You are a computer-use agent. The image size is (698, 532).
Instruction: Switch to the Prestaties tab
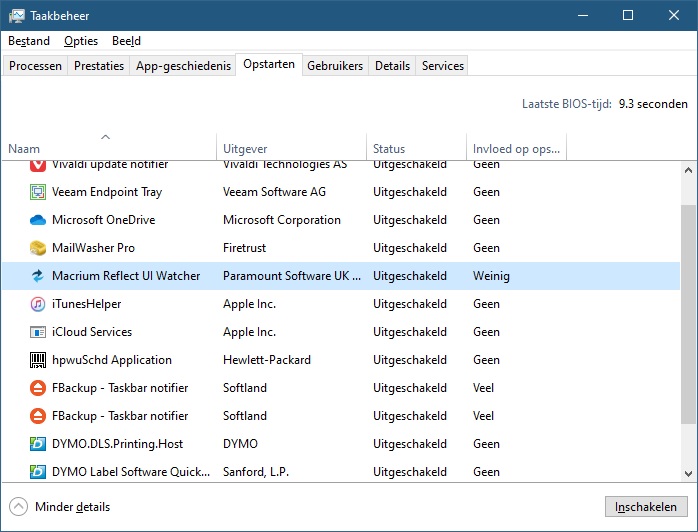click(x=99, y=66)
